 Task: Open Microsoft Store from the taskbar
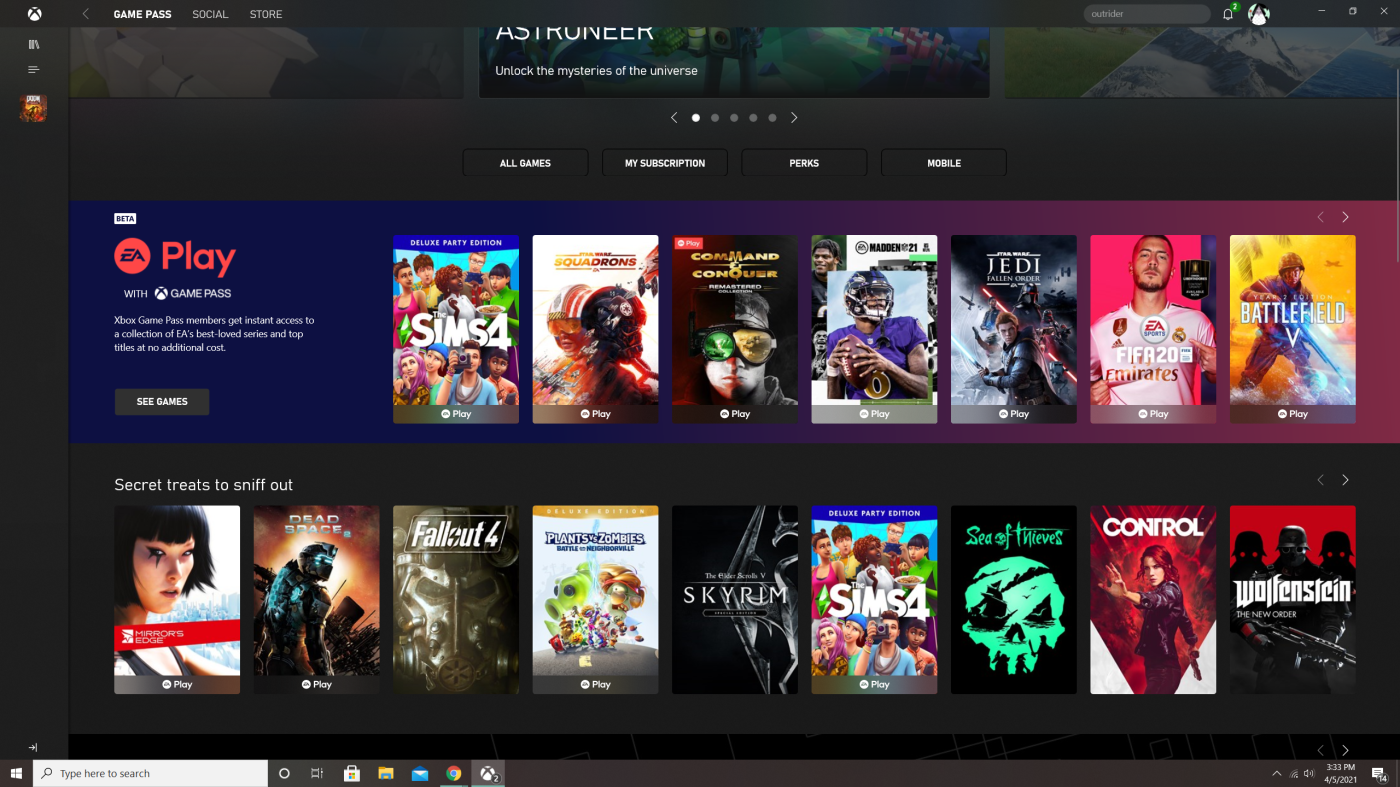[352, 773]
